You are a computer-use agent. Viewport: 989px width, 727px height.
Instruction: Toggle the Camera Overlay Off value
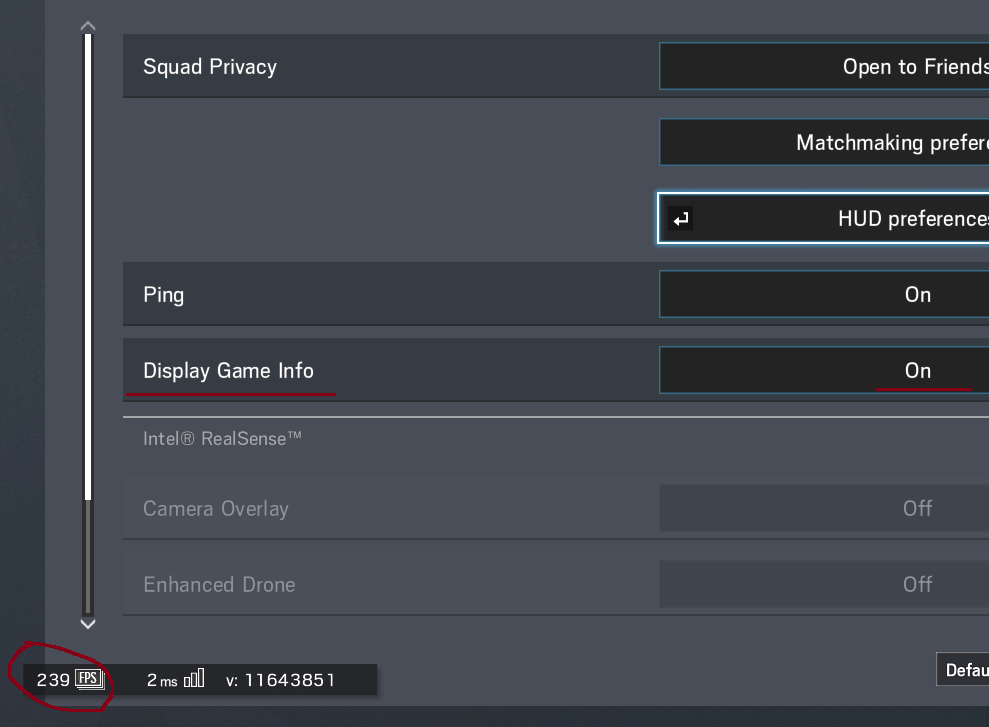(x=917, y=509)
